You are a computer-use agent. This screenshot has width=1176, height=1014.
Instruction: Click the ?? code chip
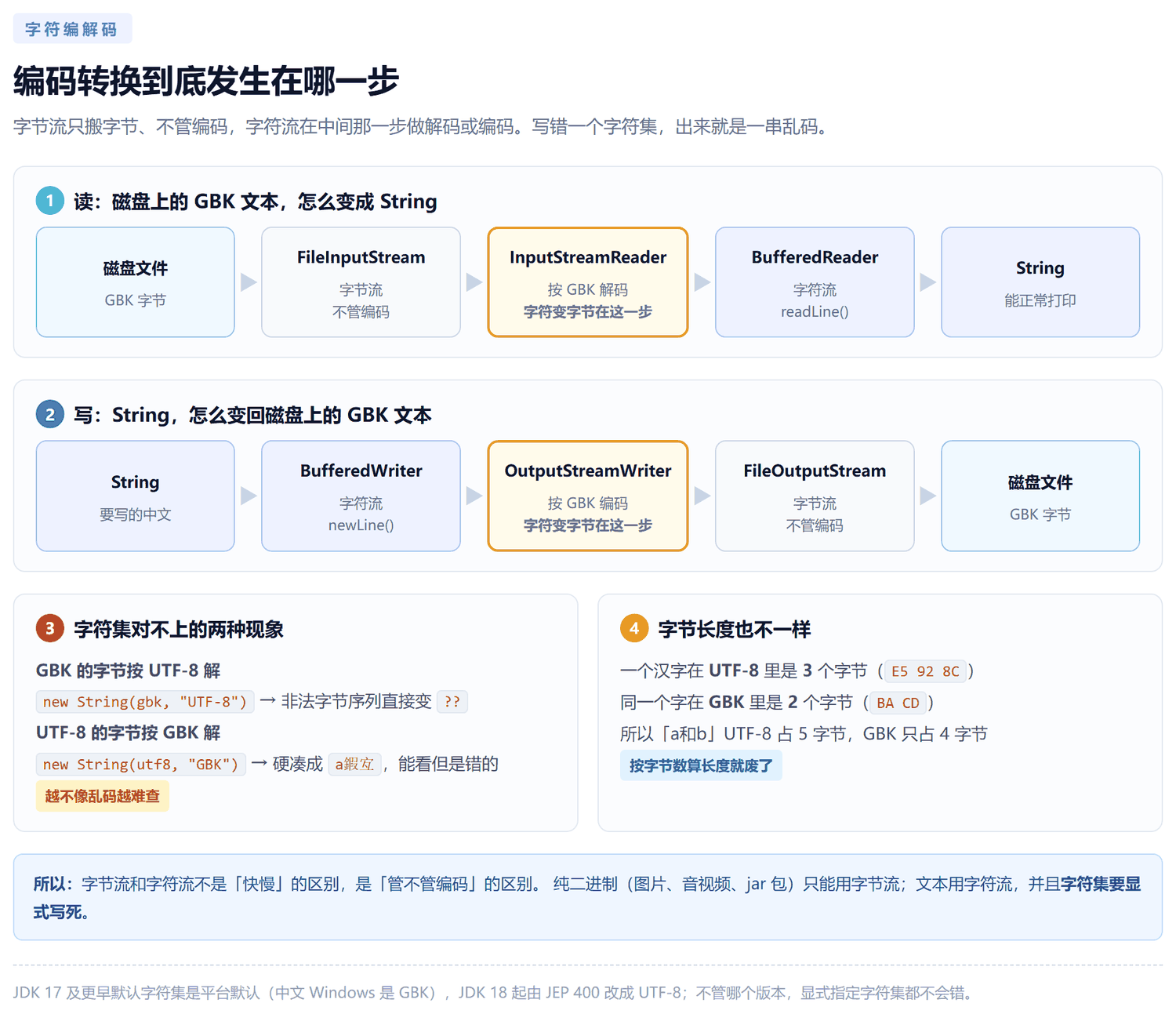tap(452, 702)
